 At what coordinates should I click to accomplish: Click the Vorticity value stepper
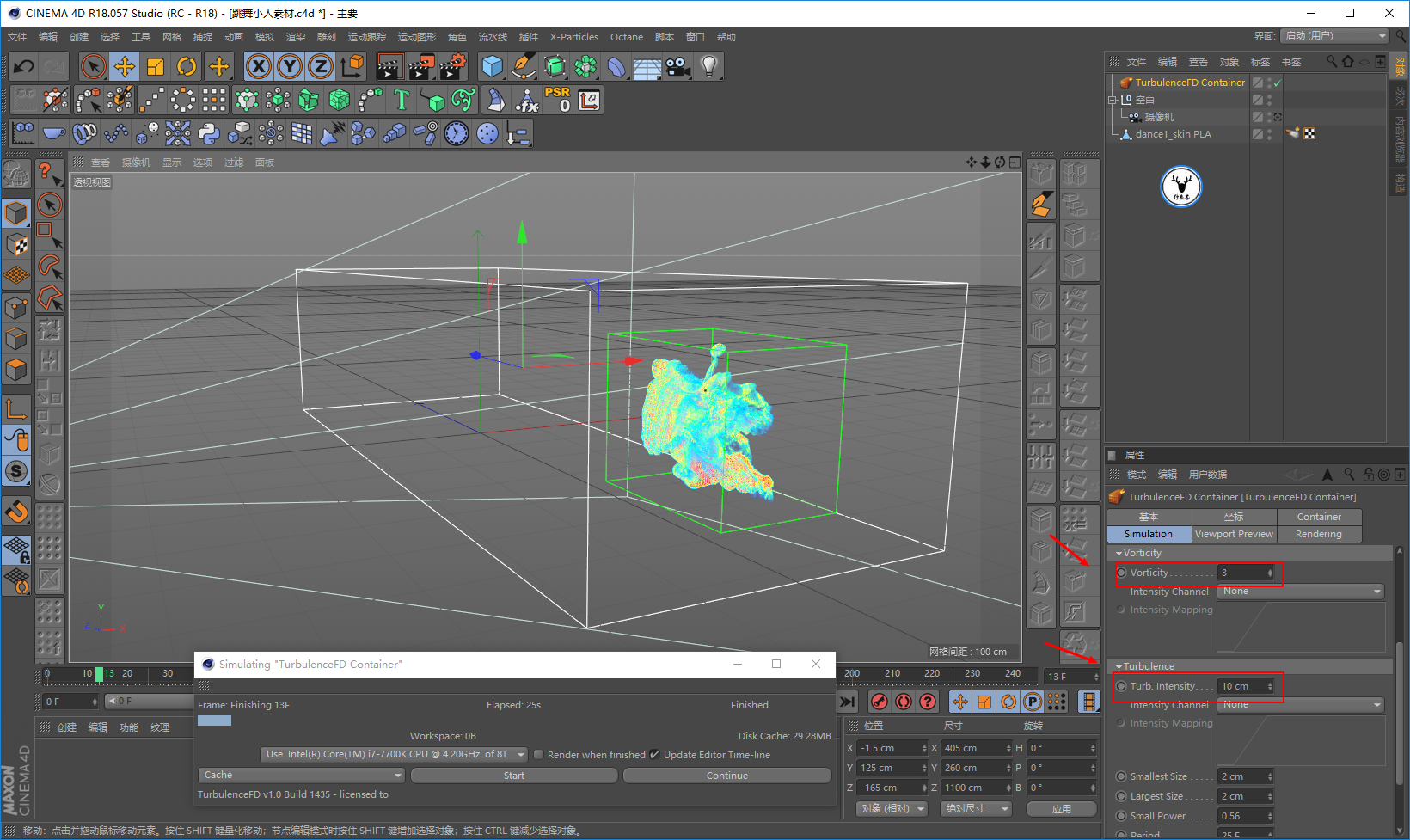click(x=1270, y=573)
